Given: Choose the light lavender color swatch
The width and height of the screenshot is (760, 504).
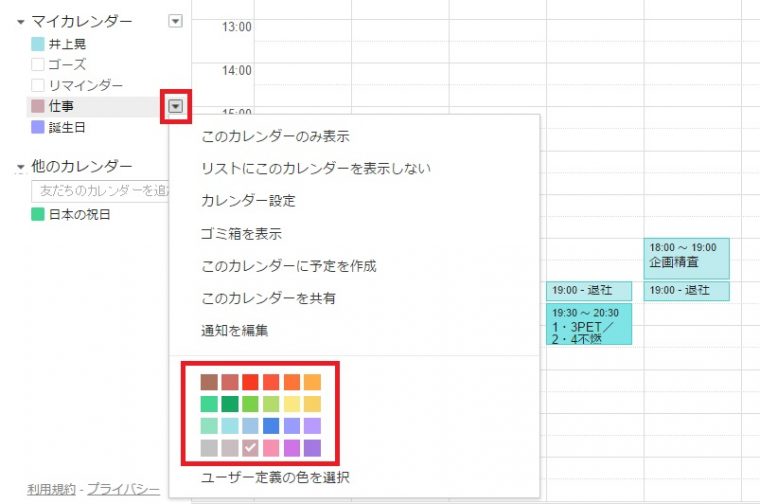Looking at the screenshot, I should [x=313, y=426].
